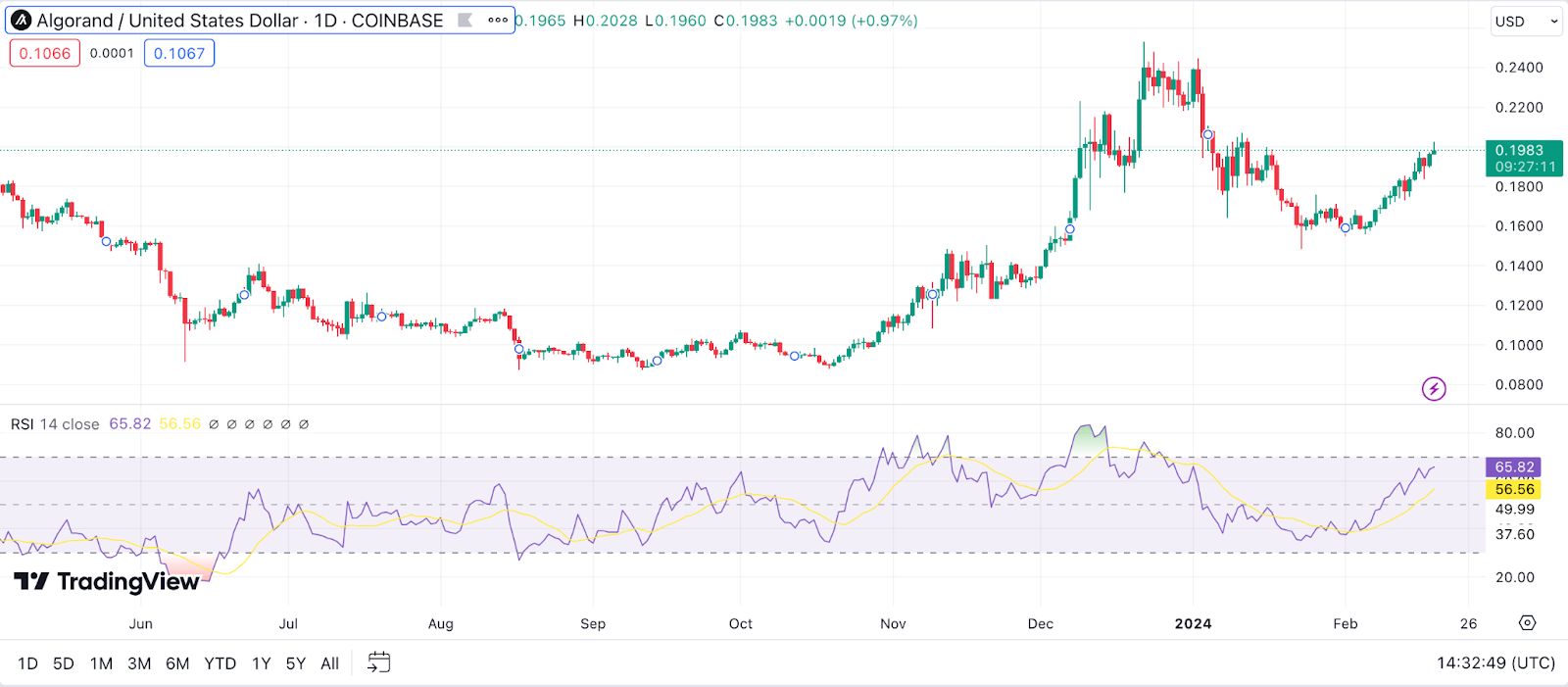Click the high value H0.2028 in header
This screenshot has height=687, width=1568.
pos(605,21)
